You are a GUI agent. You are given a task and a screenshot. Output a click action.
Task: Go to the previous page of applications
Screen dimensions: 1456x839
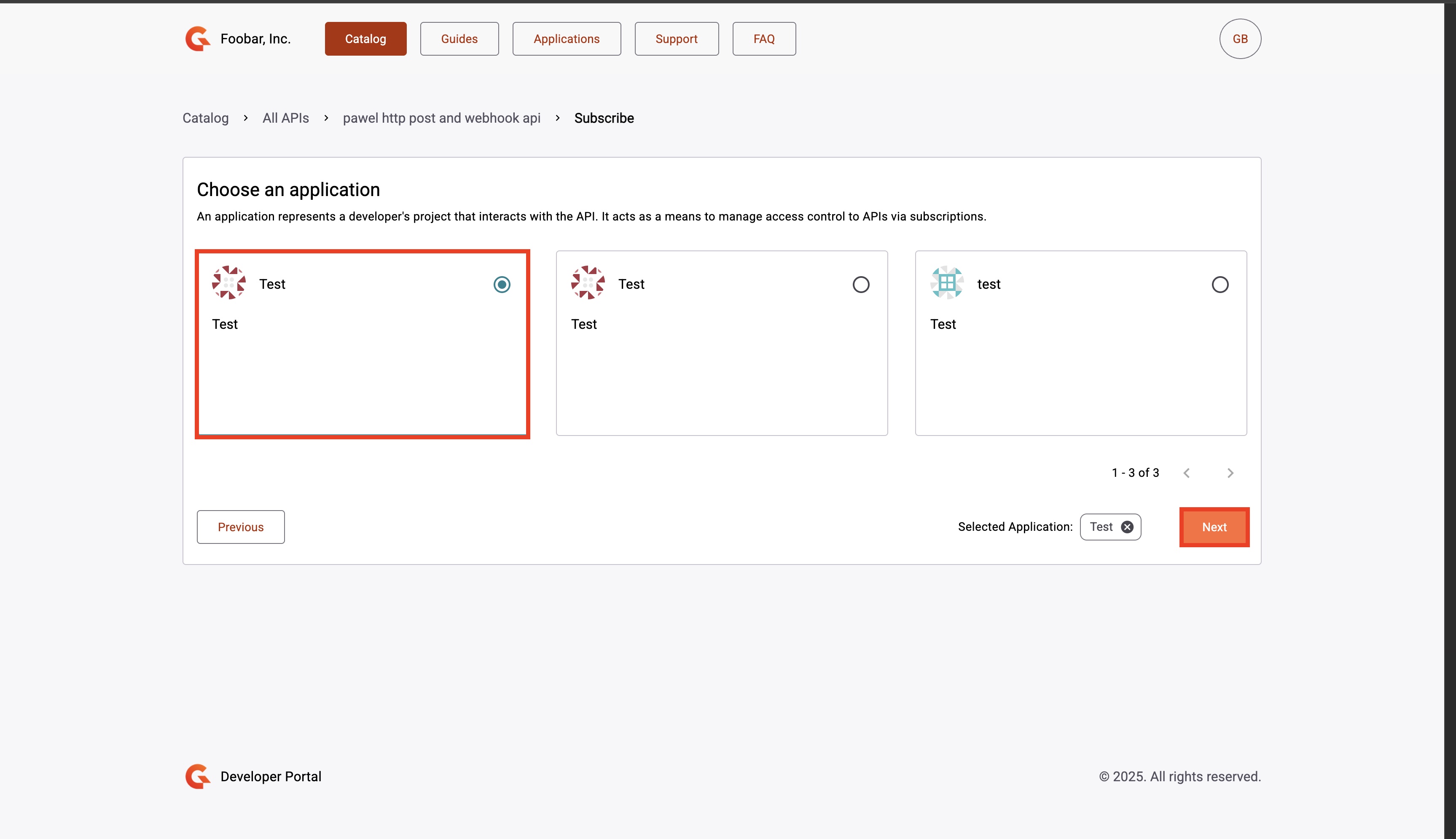(x=1187, y=473)
